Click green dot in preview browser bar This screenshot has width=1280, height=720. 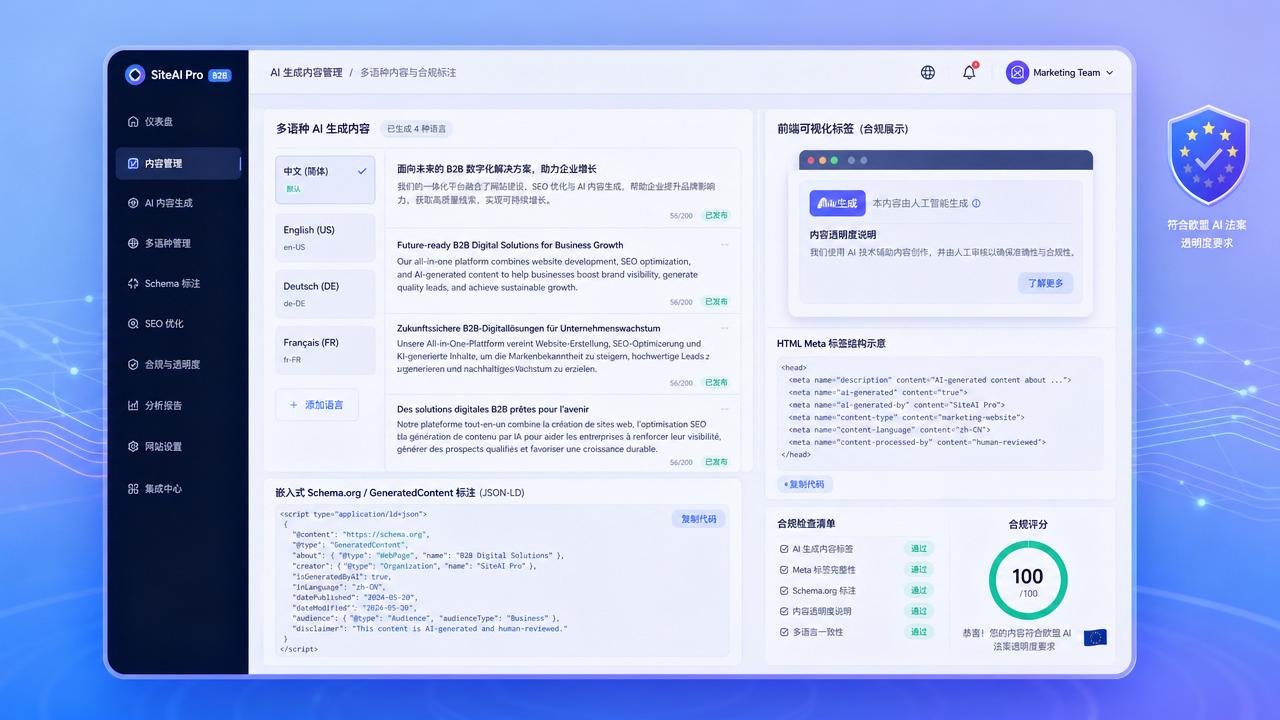(x=834, y=160)
